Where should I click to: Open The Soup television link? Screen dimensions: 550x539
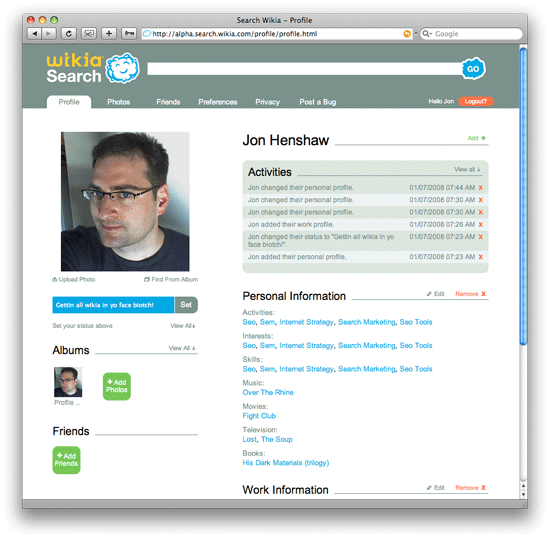click(277, 439)
